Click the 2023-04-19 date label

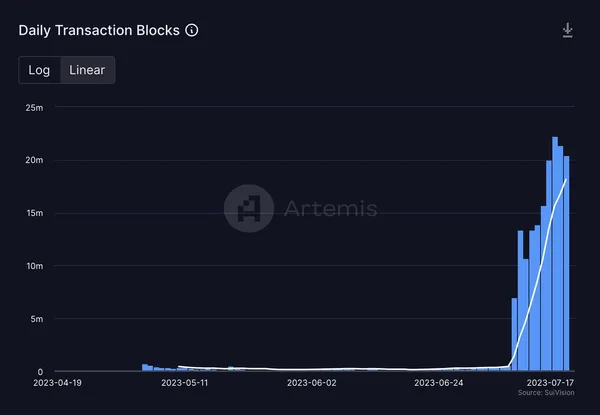pos(56,382)
